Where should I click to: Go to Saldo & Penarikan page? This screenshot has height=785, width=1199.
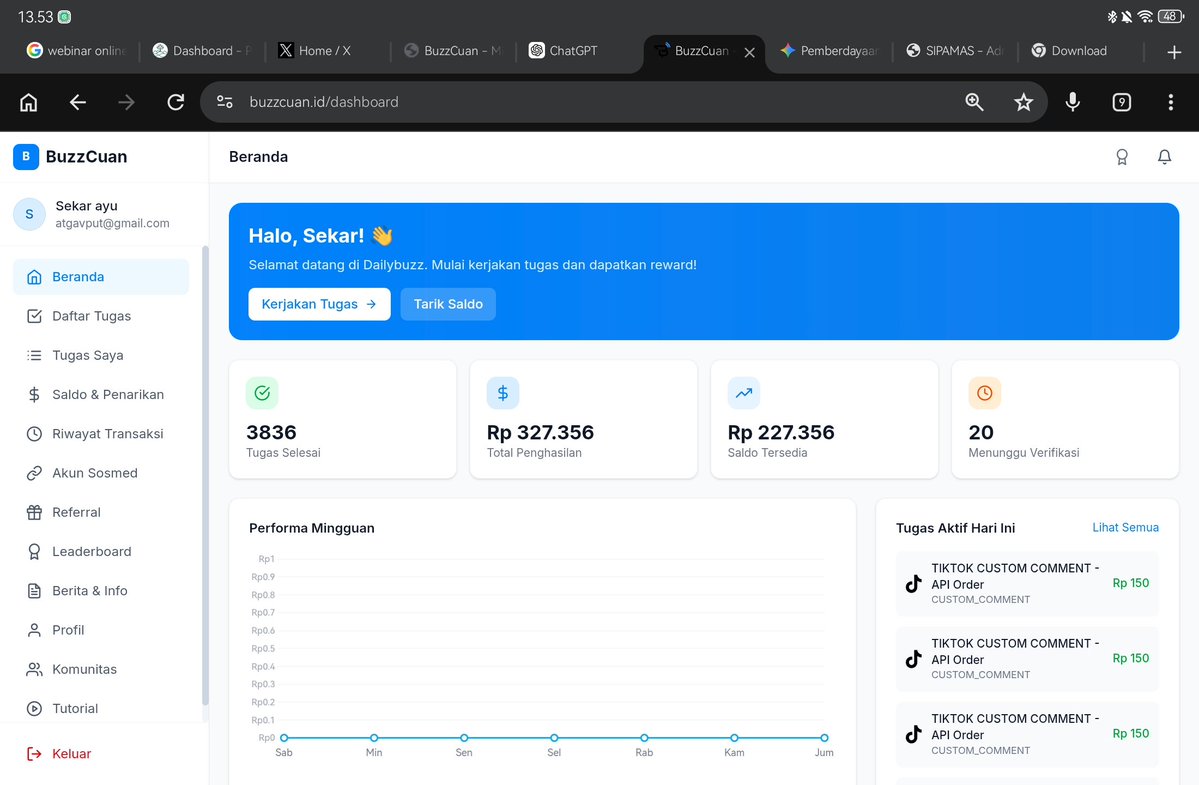point(101,394)
